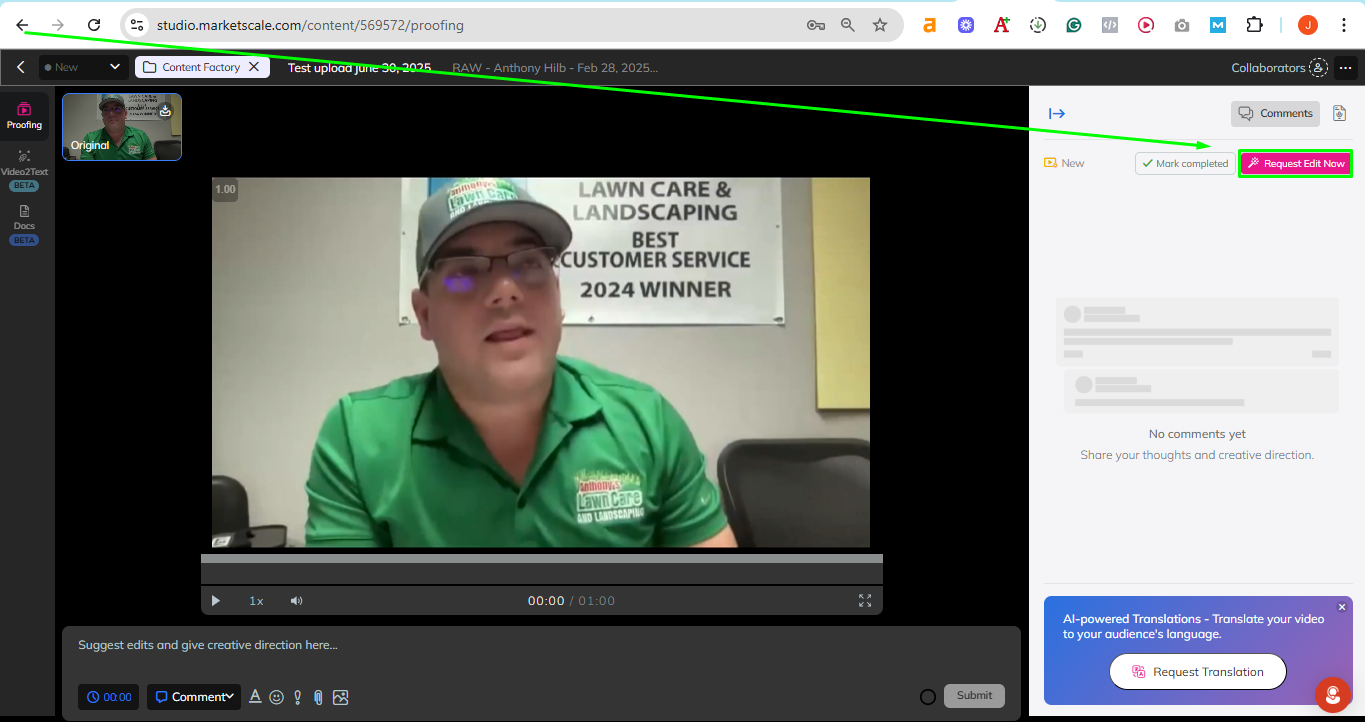Click the back chevron in the app header
This screenshot has height=722, width=1365.
pyautogui.click(x=20, y=67)
